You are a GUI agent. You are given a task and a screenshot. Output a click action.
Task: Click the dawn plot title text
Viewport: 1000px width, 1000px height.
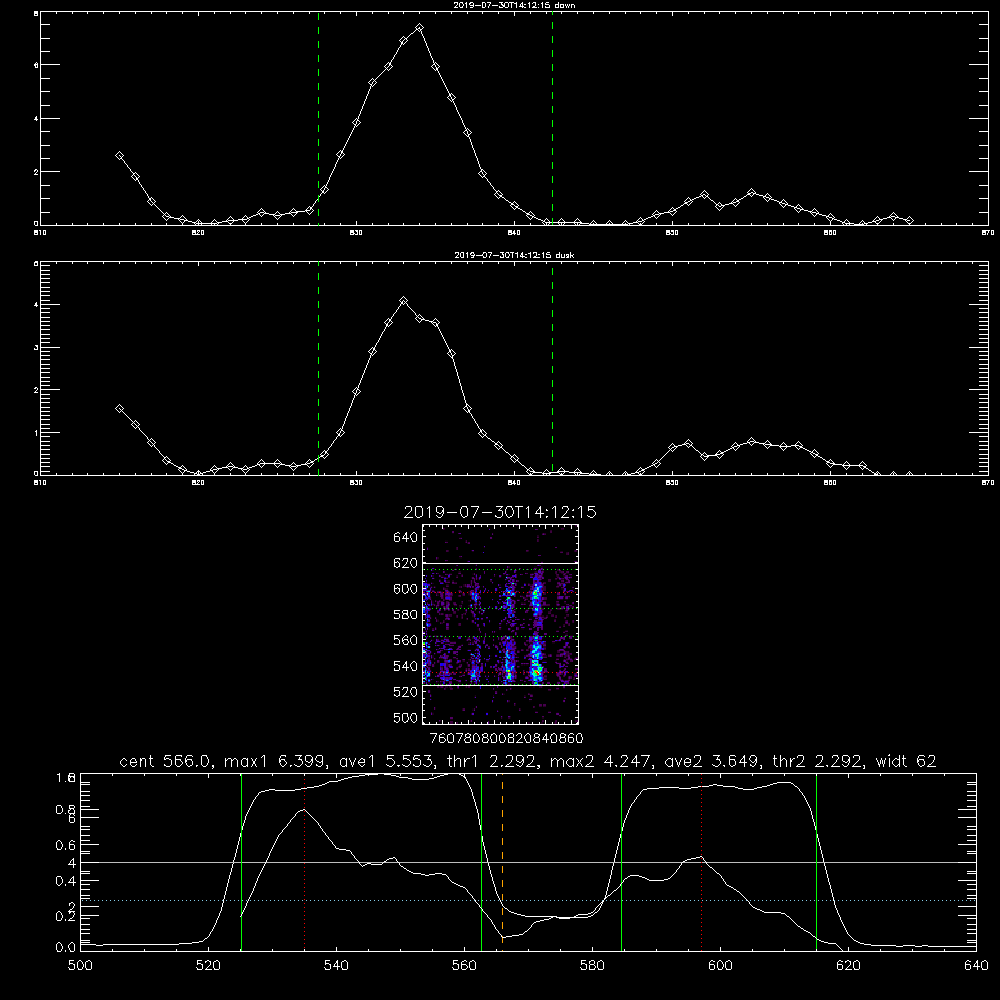[514, 5]
